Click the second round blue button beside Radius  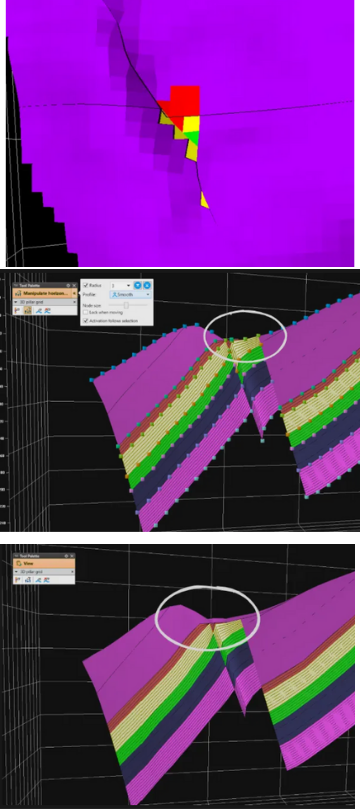pyautogui.click(x=147, y=285)
